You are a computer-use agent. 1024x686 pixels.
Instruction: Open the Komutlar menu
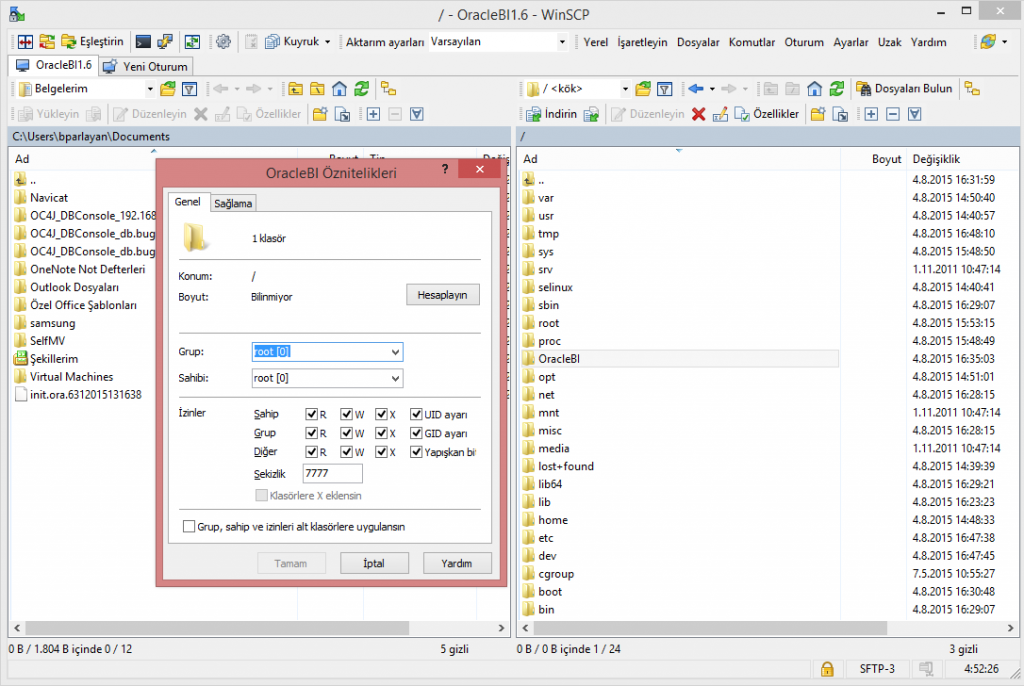752,42
